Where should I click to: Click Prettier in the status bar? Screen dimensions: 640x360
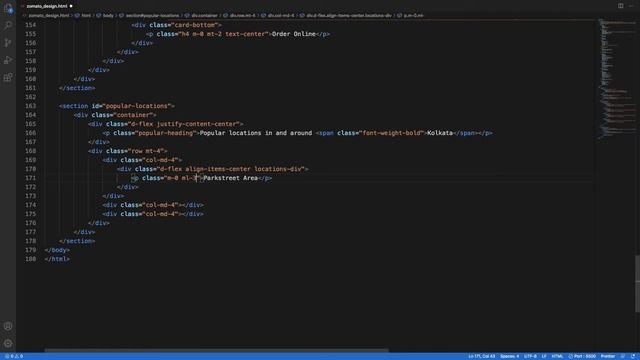click(607, 356)
